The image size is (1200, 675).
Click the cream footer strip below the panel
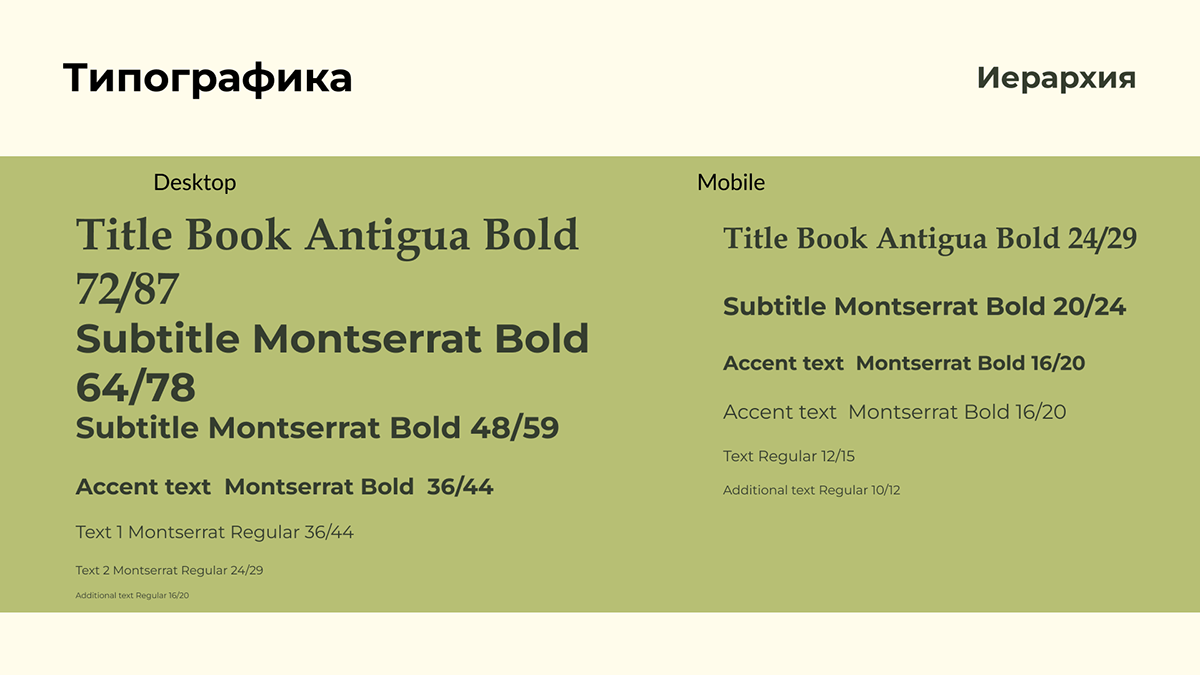pyautogui.click(x=600, y=644)
